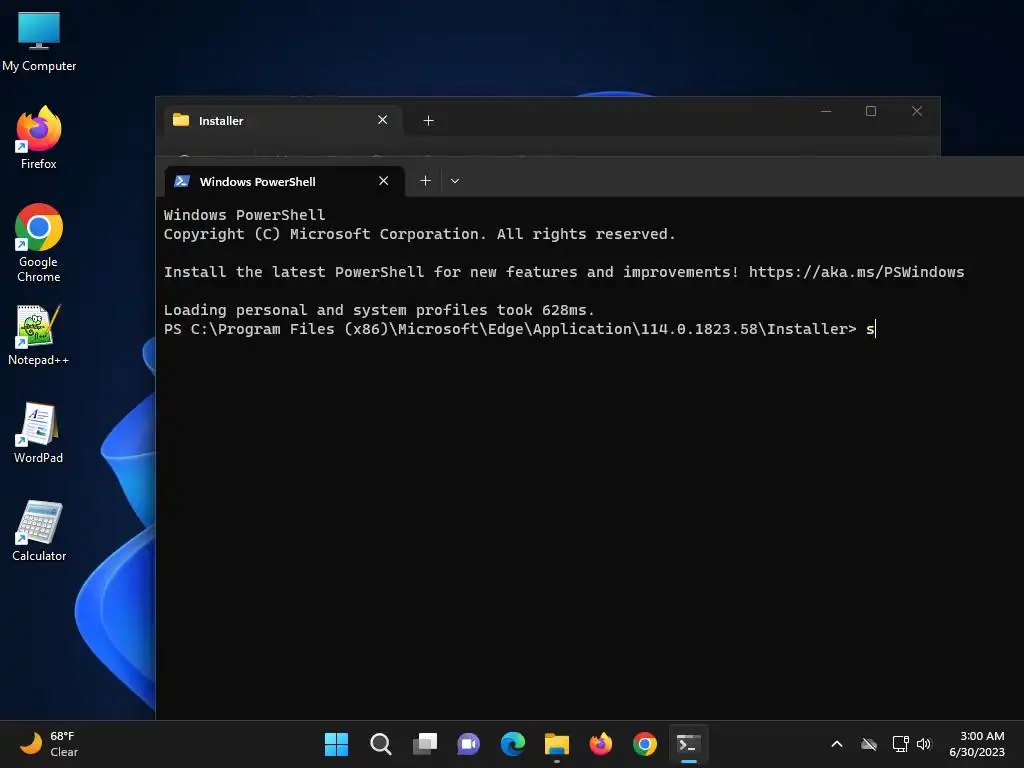This screenshot has width=1024, height=768.
Task: Launch Firefox from desktop shortcut
Action: click(x=39, y=138)
